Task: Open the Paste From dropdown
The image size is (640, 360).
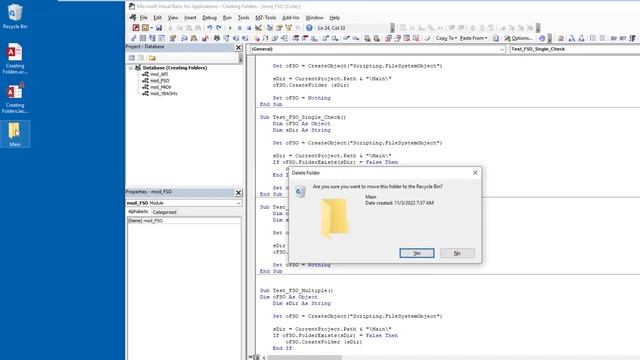Action: [473, 38]
